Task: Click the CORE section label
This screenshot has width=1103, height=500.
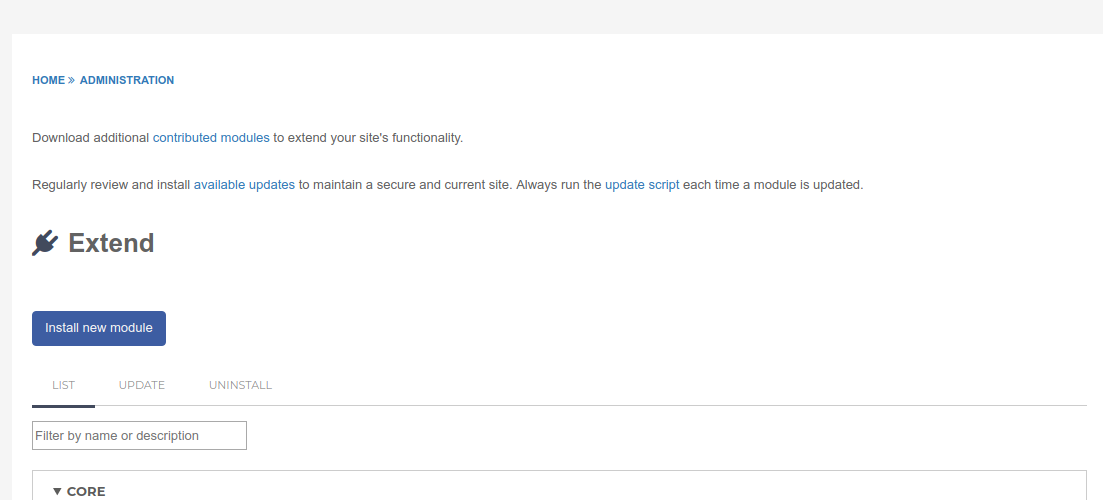Action: (86, 491)
